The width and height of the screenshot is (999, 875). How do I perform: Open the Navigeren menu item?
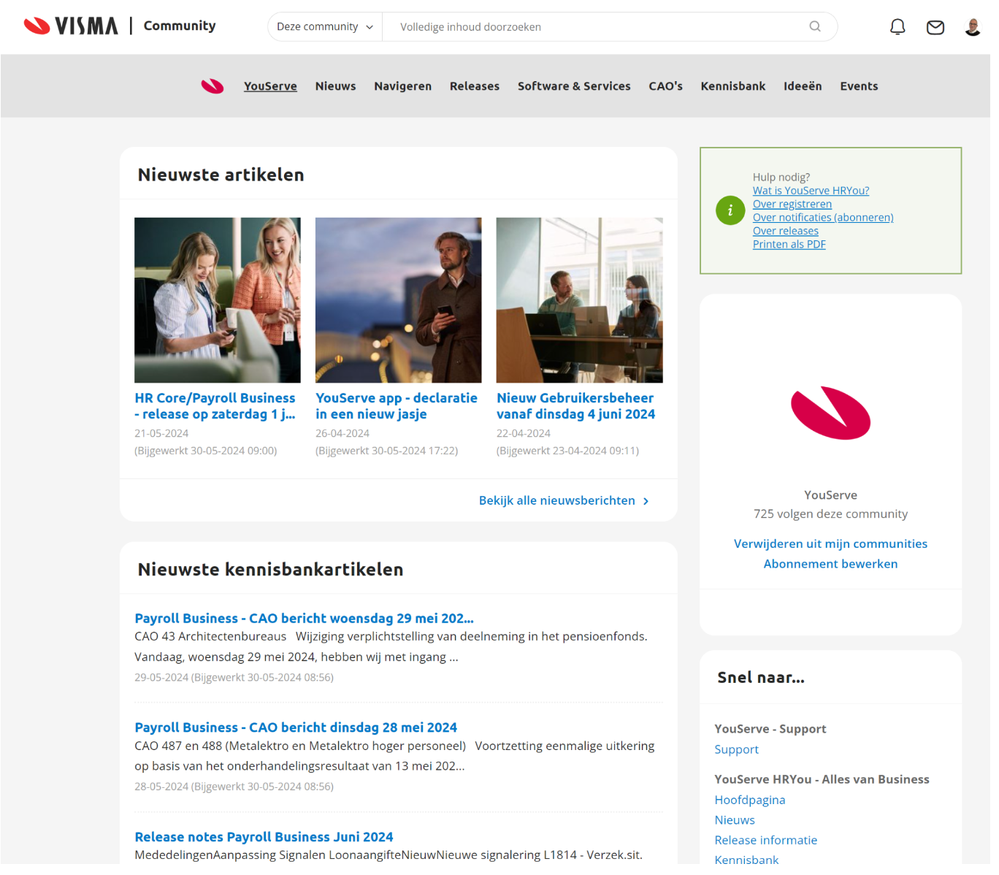403,86
